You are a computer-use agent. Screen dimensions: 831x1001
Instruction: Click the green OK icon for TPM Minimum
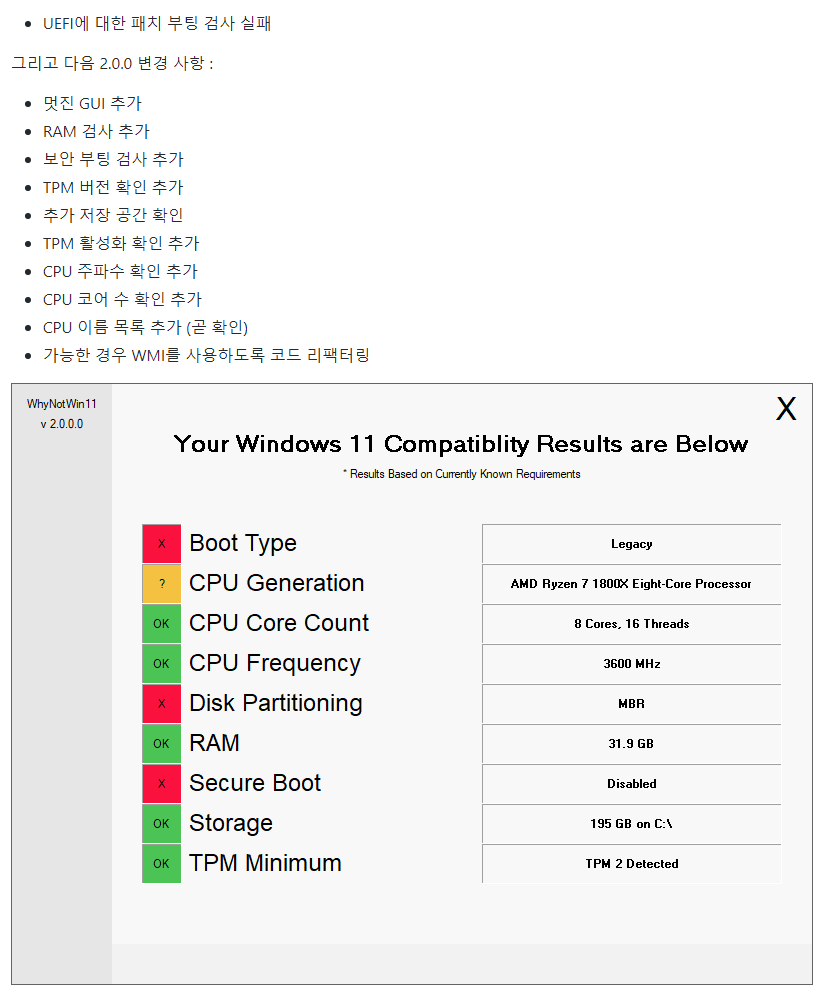[161, 864]
